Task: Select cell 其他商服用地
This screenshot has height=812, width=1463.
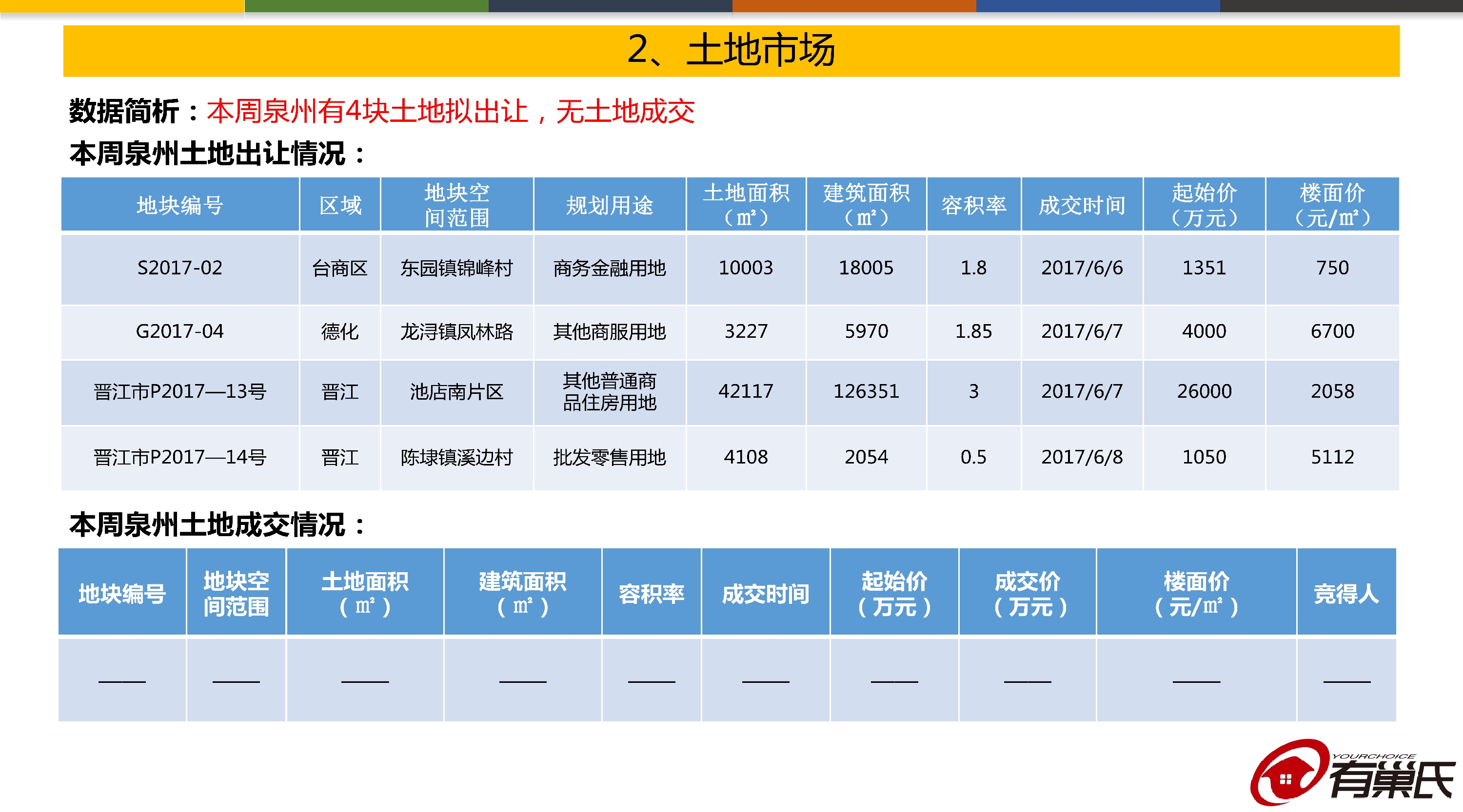Action: (610, 331)
